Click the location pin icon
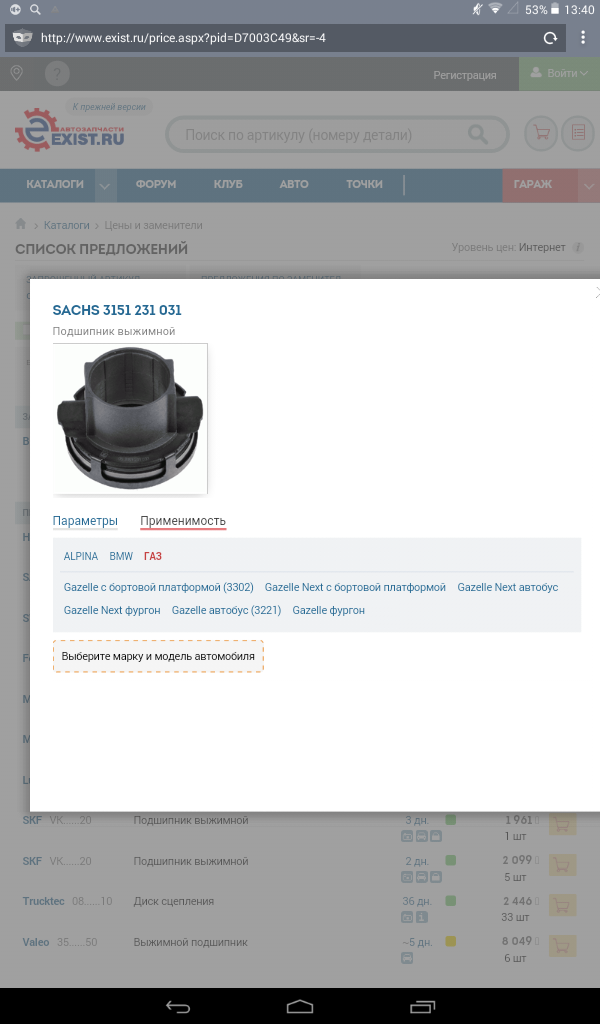This screenshot has width=600, height=1024. [17, 73]
